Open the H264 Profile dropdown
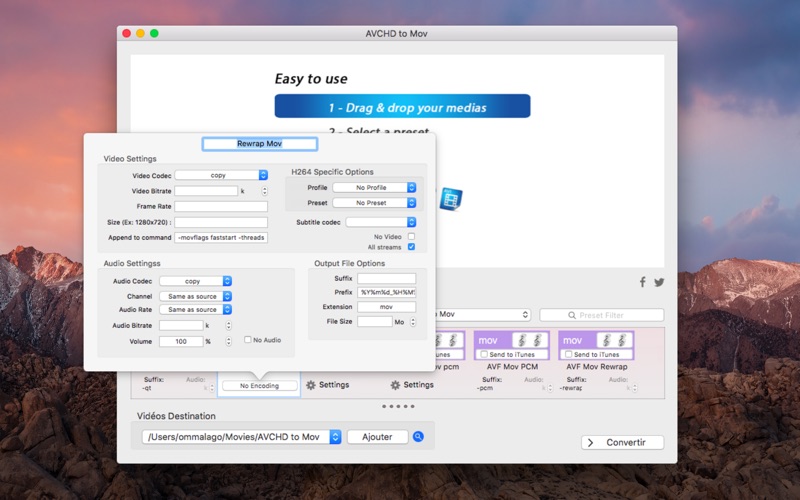The height and width of the screenshot is (500, 800). coord(374,187)
